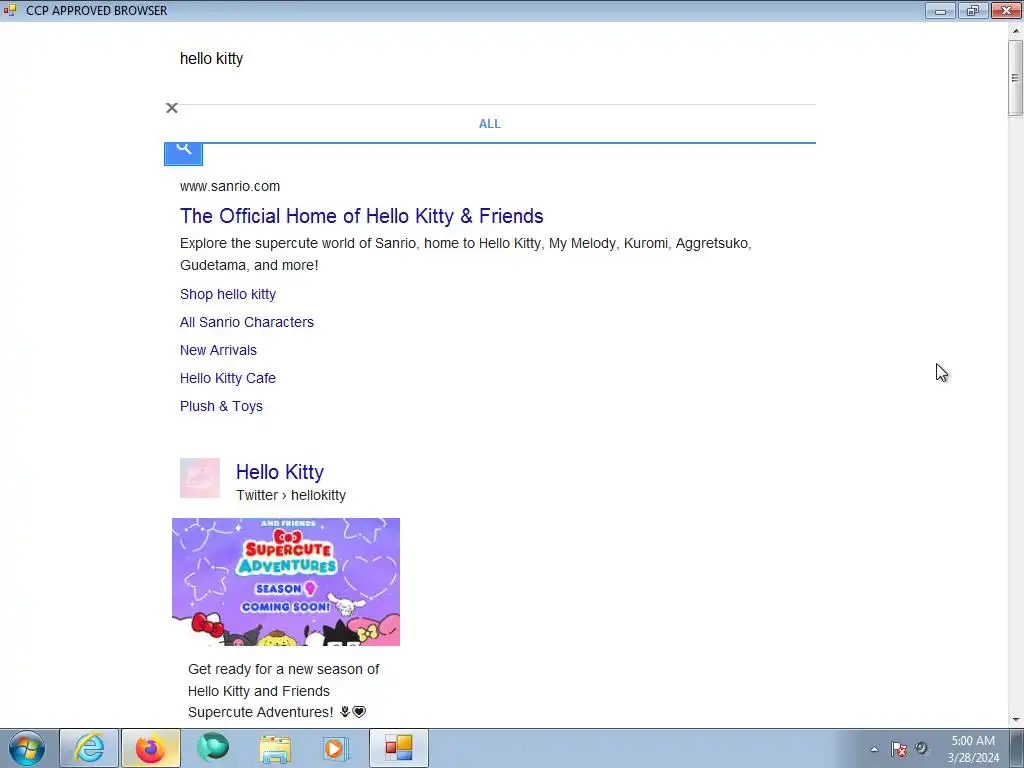Screen dimensions: 1024x768
Task: Open Windows Explorer folder icon in taskbar
Action: click(275, 748)
